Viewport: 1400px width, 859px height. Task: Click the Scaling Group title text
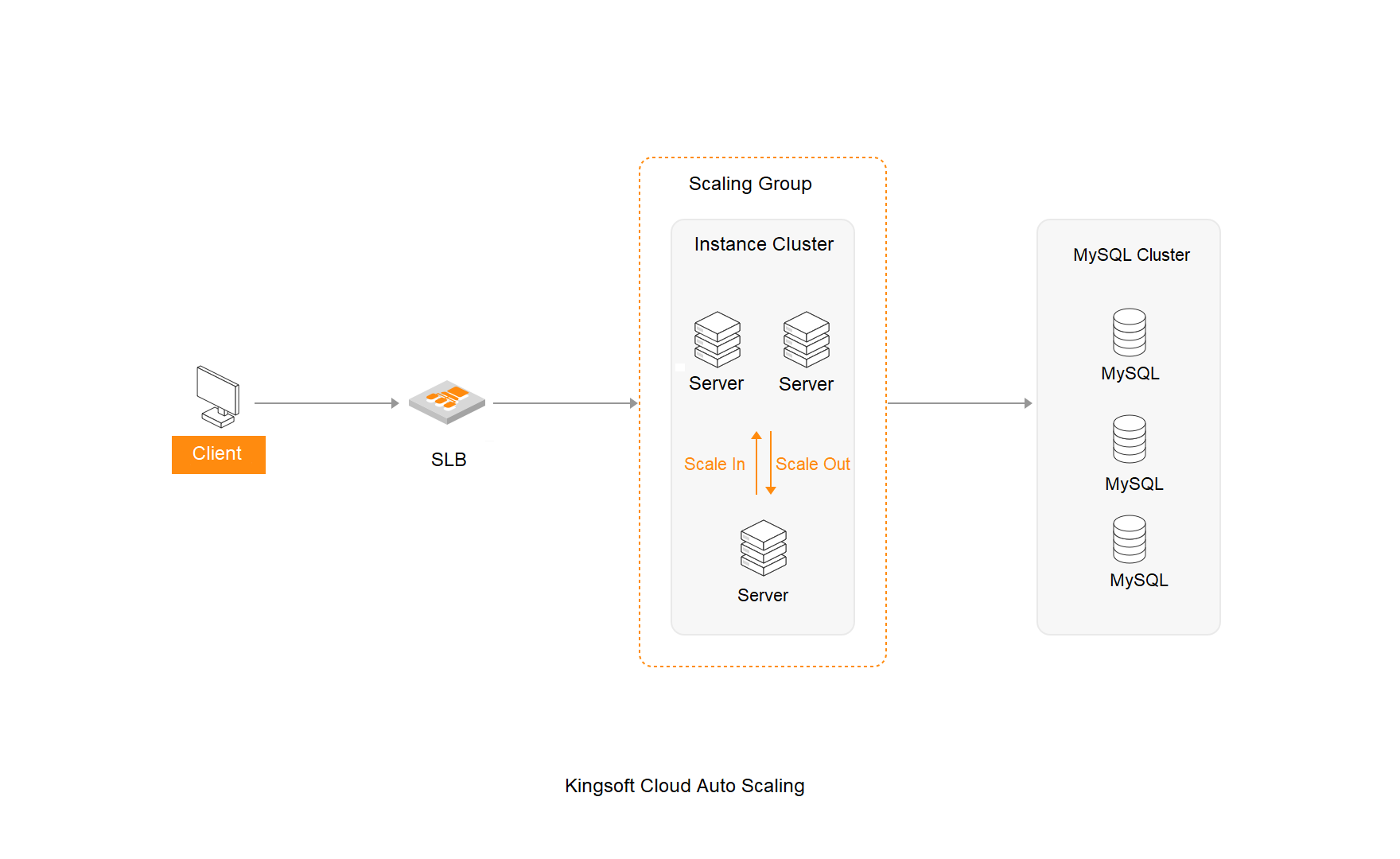[750, 184]
